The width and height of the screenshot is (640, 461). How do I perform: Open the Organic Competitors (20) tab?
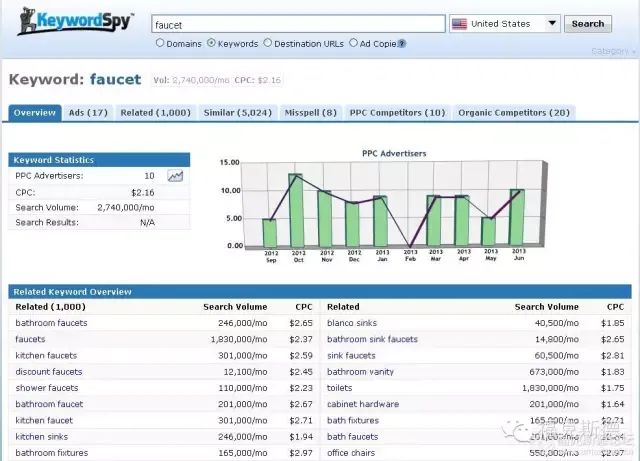[514, 113]
